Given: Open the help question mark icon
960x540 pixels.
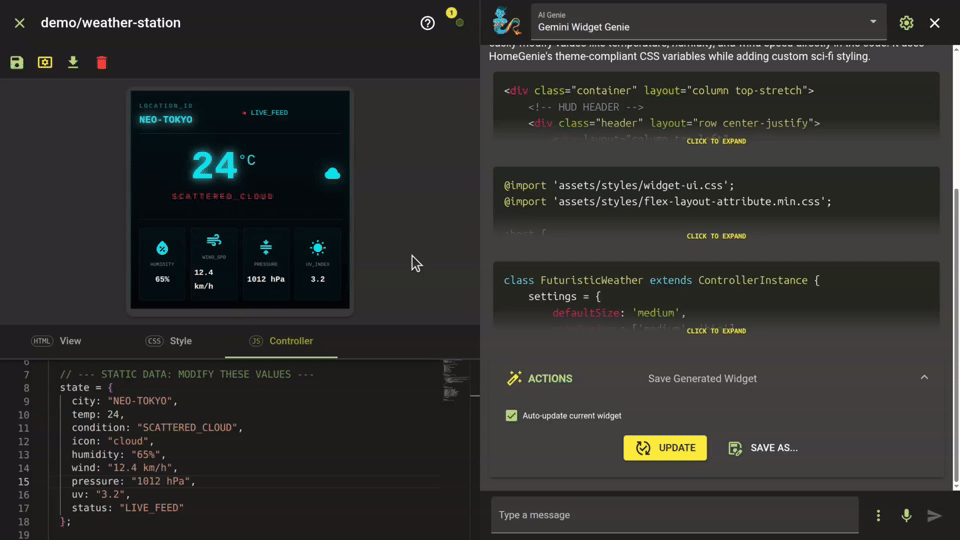Looking at the screenshot, I should click(427, 23).
